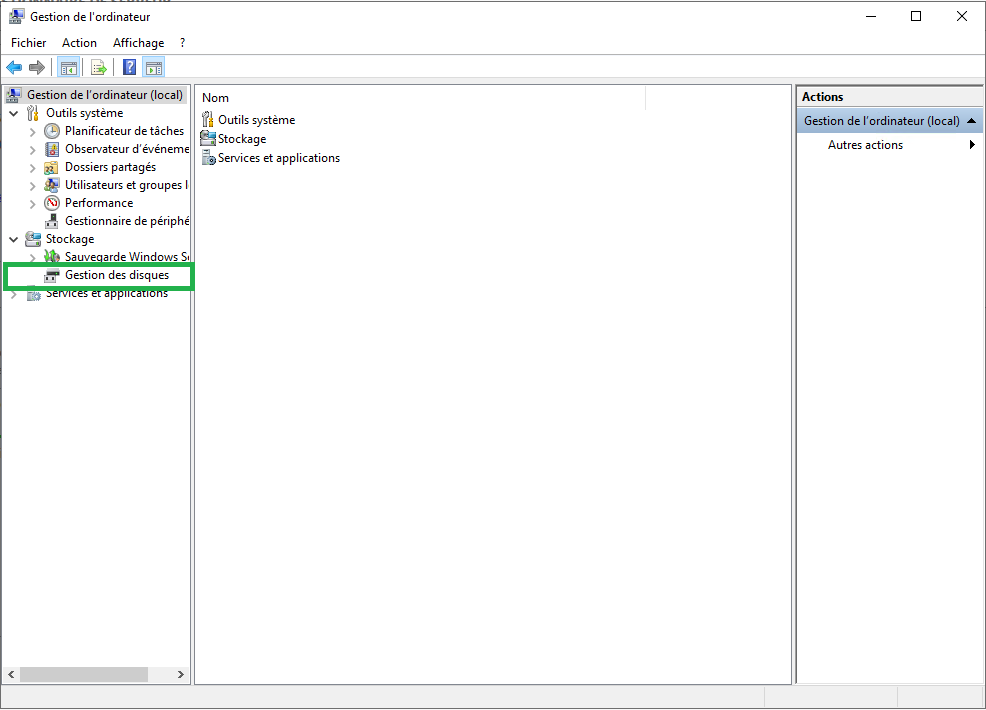This screenshot has width=986, height=710.
Task: Open the Fichier menu
Action: (29, 43)
